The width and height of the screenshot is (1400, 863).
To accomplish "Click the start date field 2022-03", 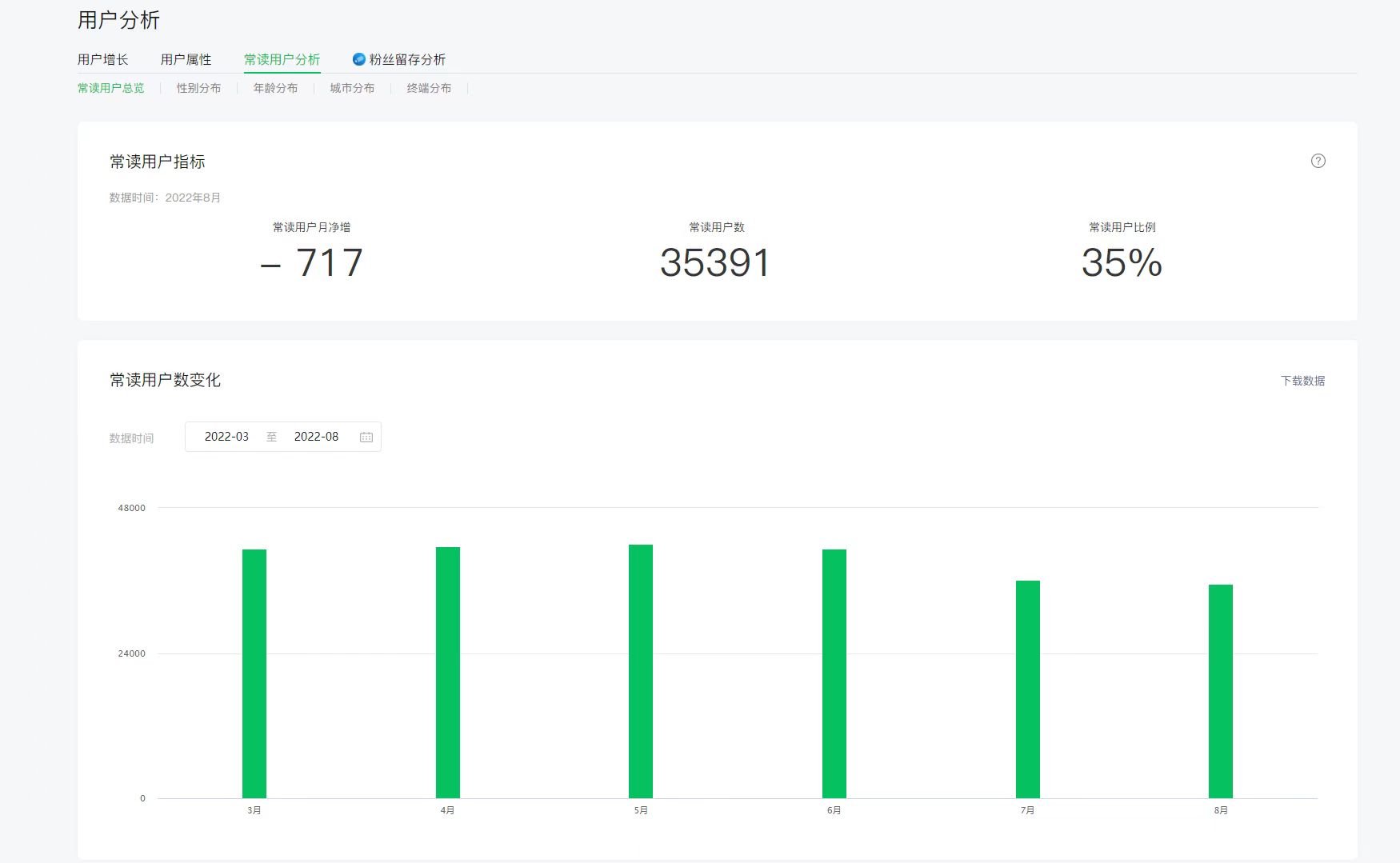I will [226, 437].
